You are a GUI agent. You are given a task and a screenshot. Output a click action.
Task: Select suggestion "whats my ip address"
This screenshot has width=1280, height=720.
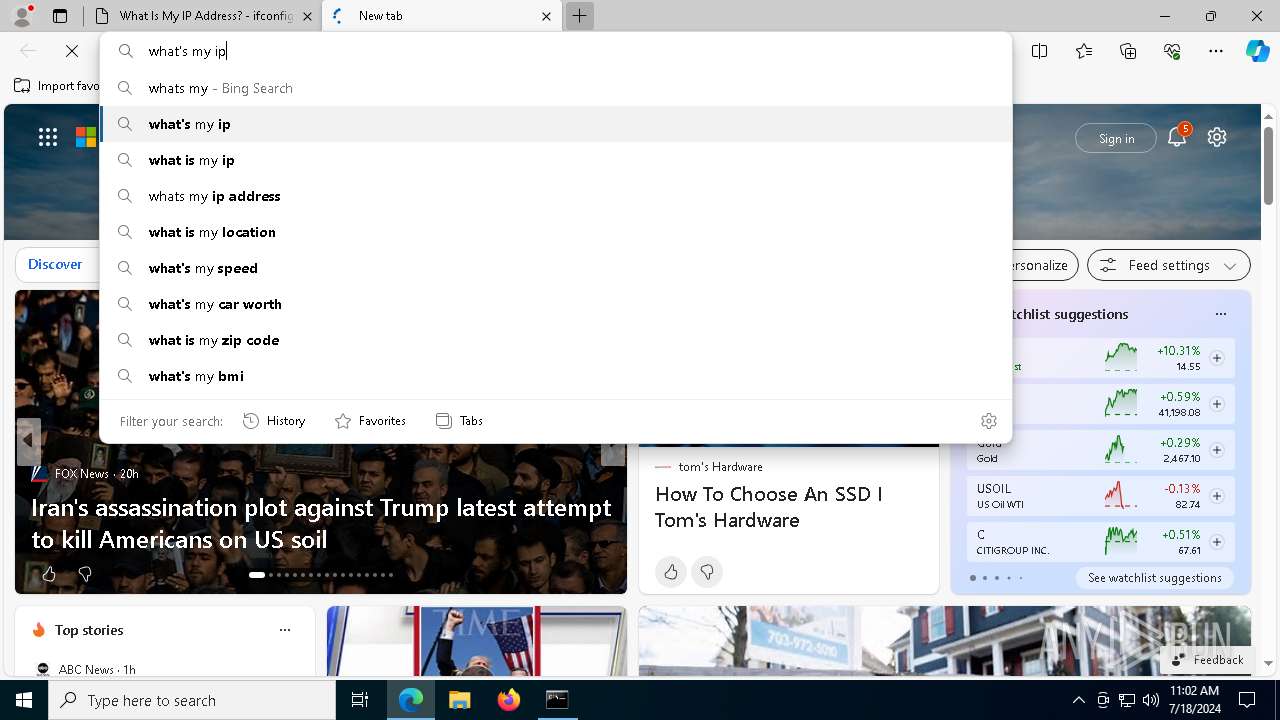pos(556,196)
